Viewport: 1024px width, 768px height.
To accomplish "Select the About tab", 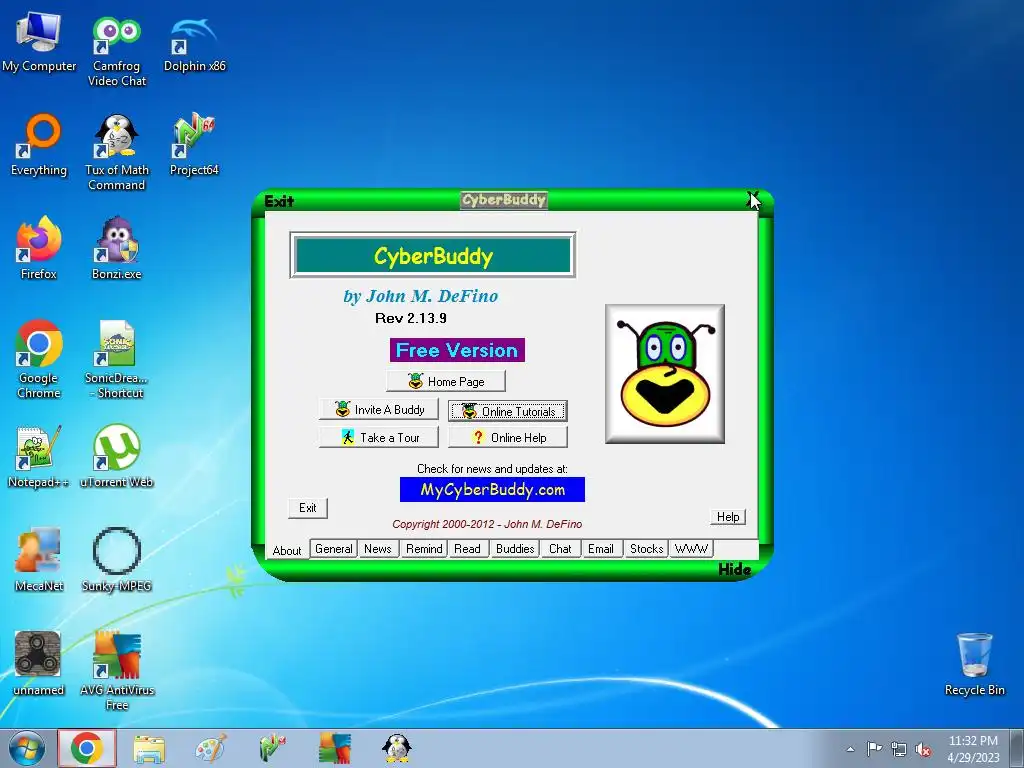I will (x=287, y=550).
